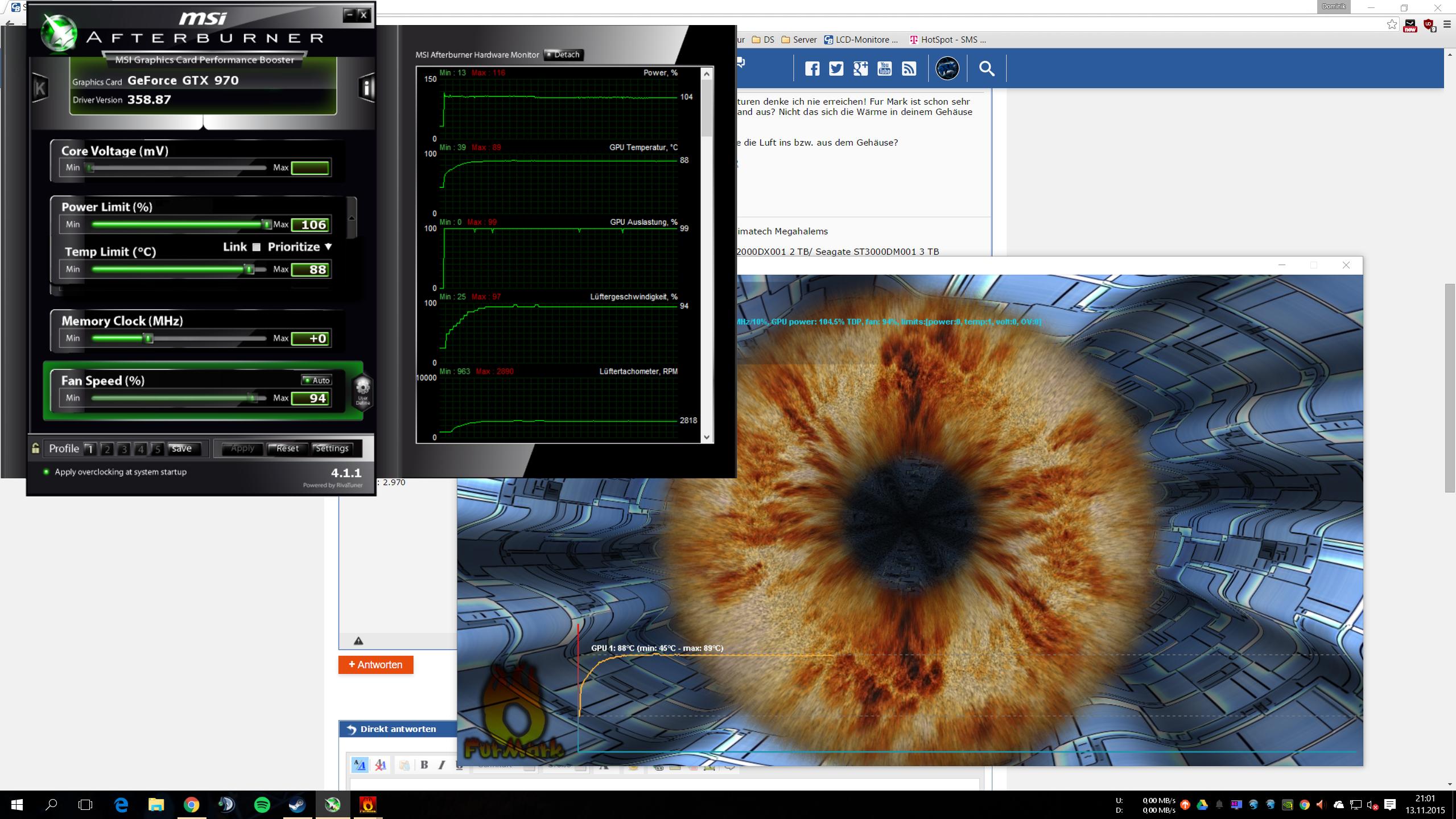The image size is (1456, 819).
Task: Open Afterburner Settings
Action: click(332, 448)
